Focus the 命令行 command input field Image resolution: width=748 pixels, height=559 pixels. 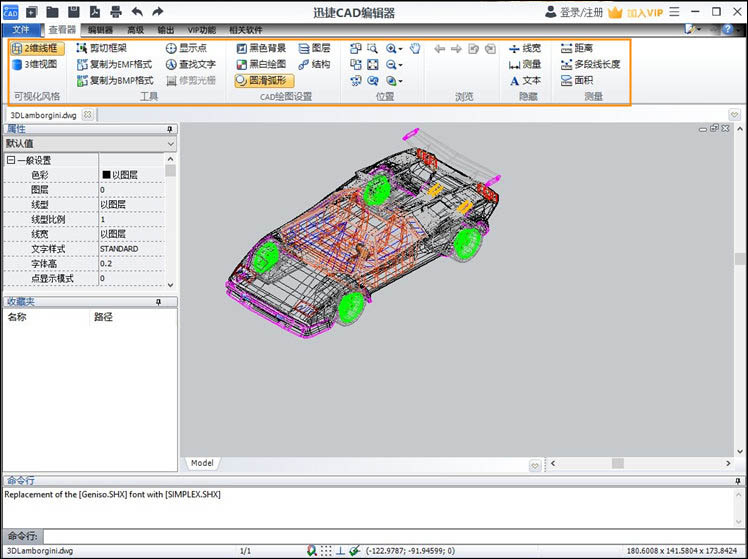pos(394,536)
